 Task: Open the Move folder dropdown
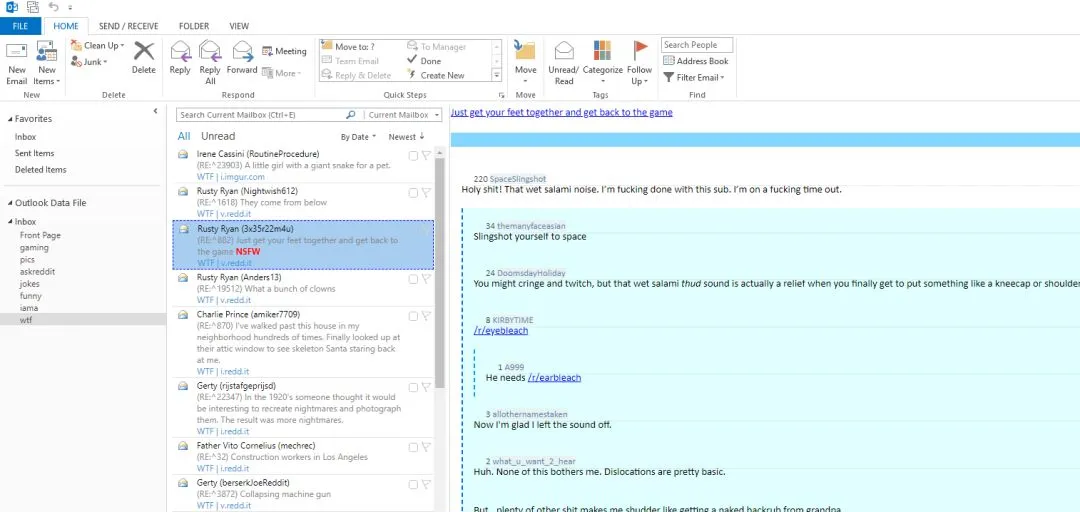click(526, 63)
